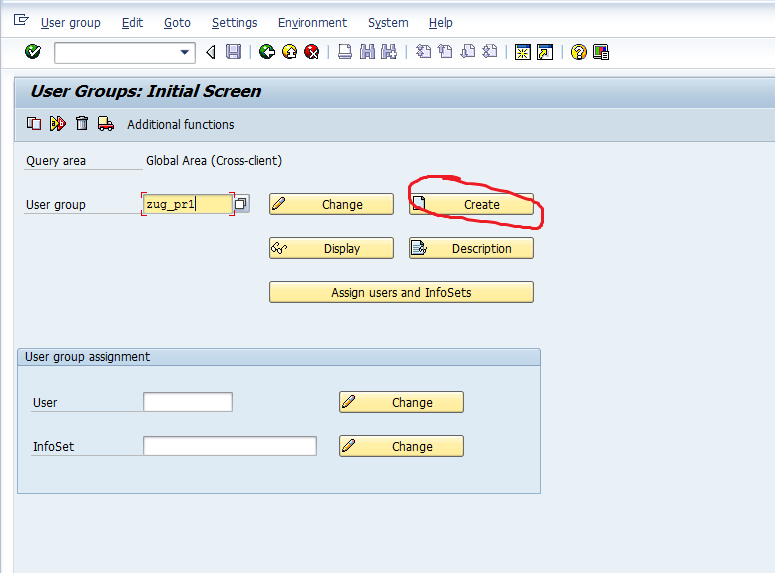Image resolution: width=775 pixels, height=573 pixels.
Task: Click the Find binoculars icon
Action: (367, 52)
